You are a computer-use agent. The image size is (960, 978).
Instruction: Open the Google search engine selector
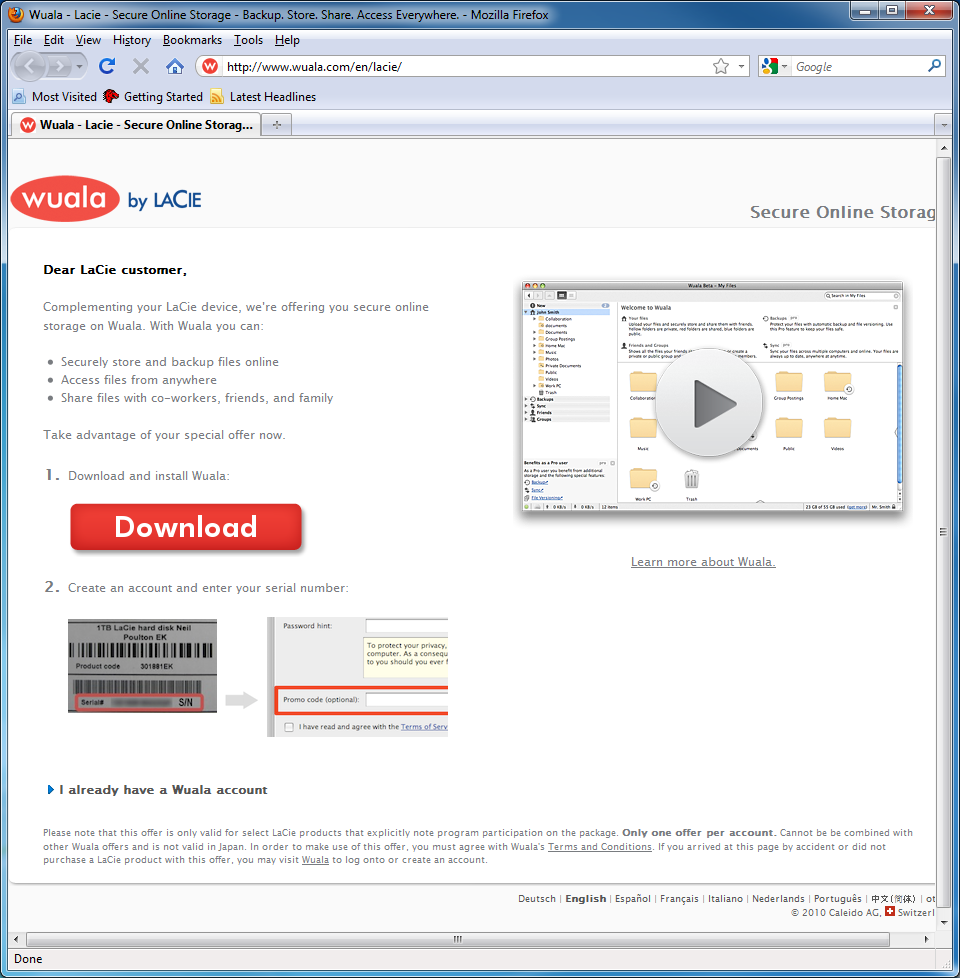pyautogui.click(x=774, y=66)
